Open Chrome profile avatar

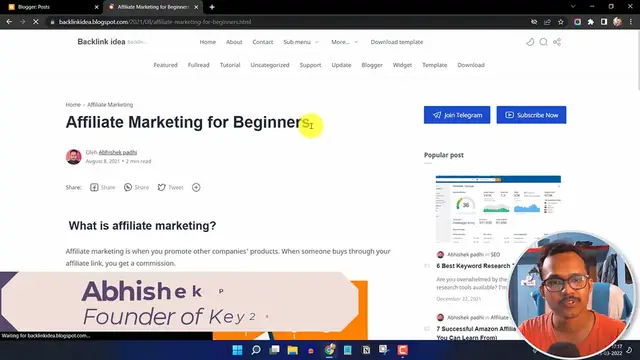pyautogui.click(x=618, y=22)
